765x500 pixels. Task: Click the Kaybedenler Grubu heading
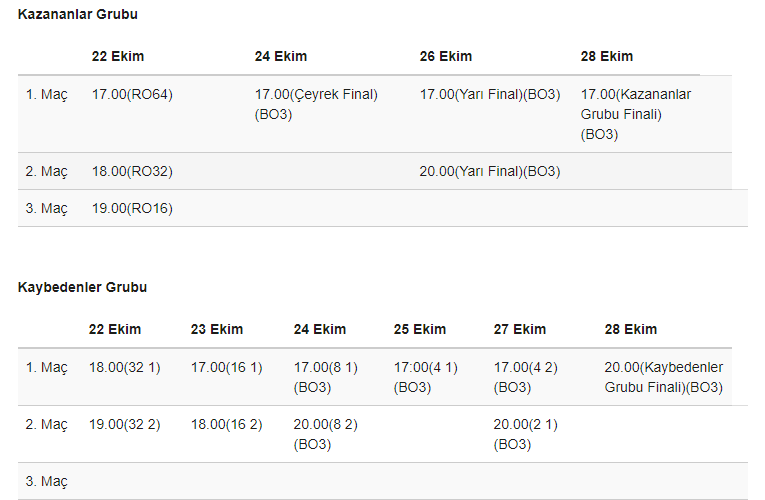click(x=82, y=287)
